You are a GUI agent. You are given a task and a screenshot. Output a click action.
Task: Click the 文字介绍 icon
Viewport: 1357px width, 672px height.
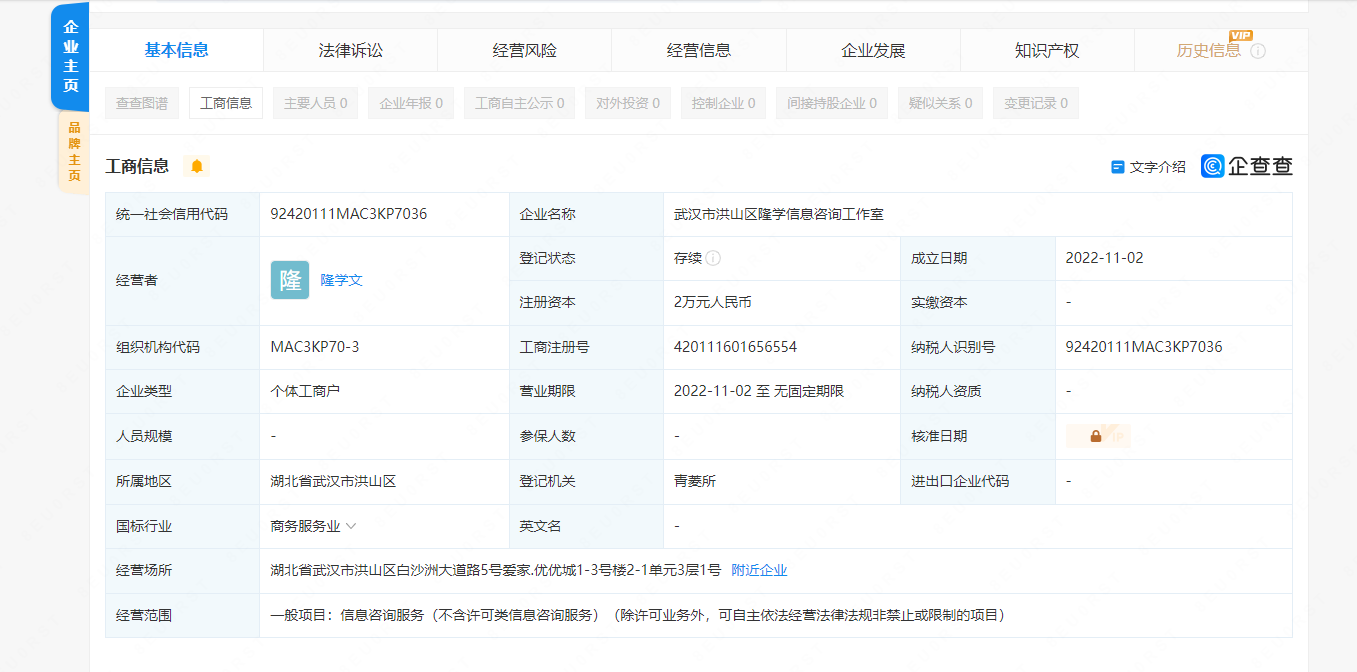(x=1118, y=167)
